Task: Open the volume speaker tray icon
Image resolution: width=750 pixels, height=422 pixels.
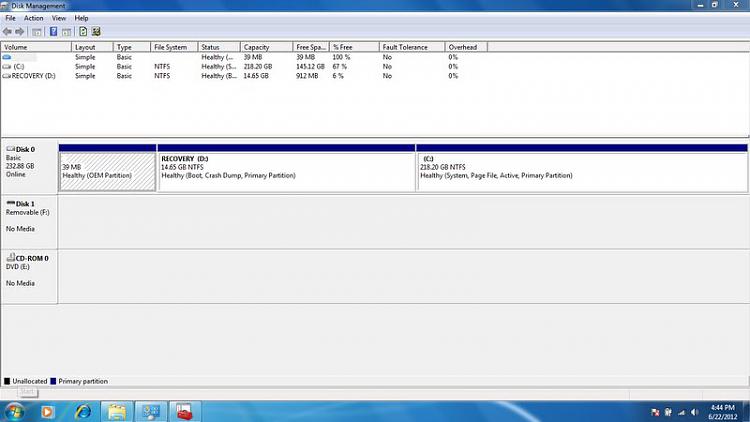Action: coord(695,412)
